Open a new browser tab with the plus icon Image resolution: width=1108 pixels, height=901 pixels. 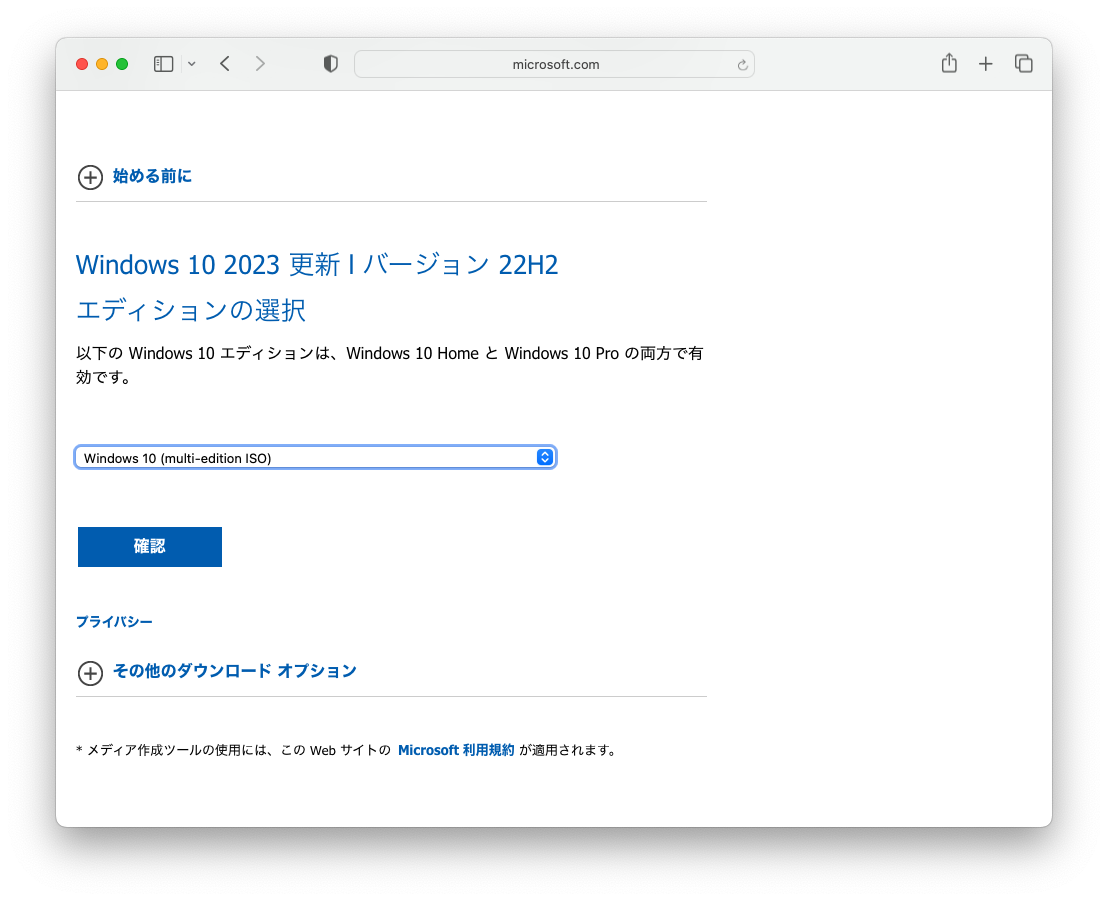[986, 63]
